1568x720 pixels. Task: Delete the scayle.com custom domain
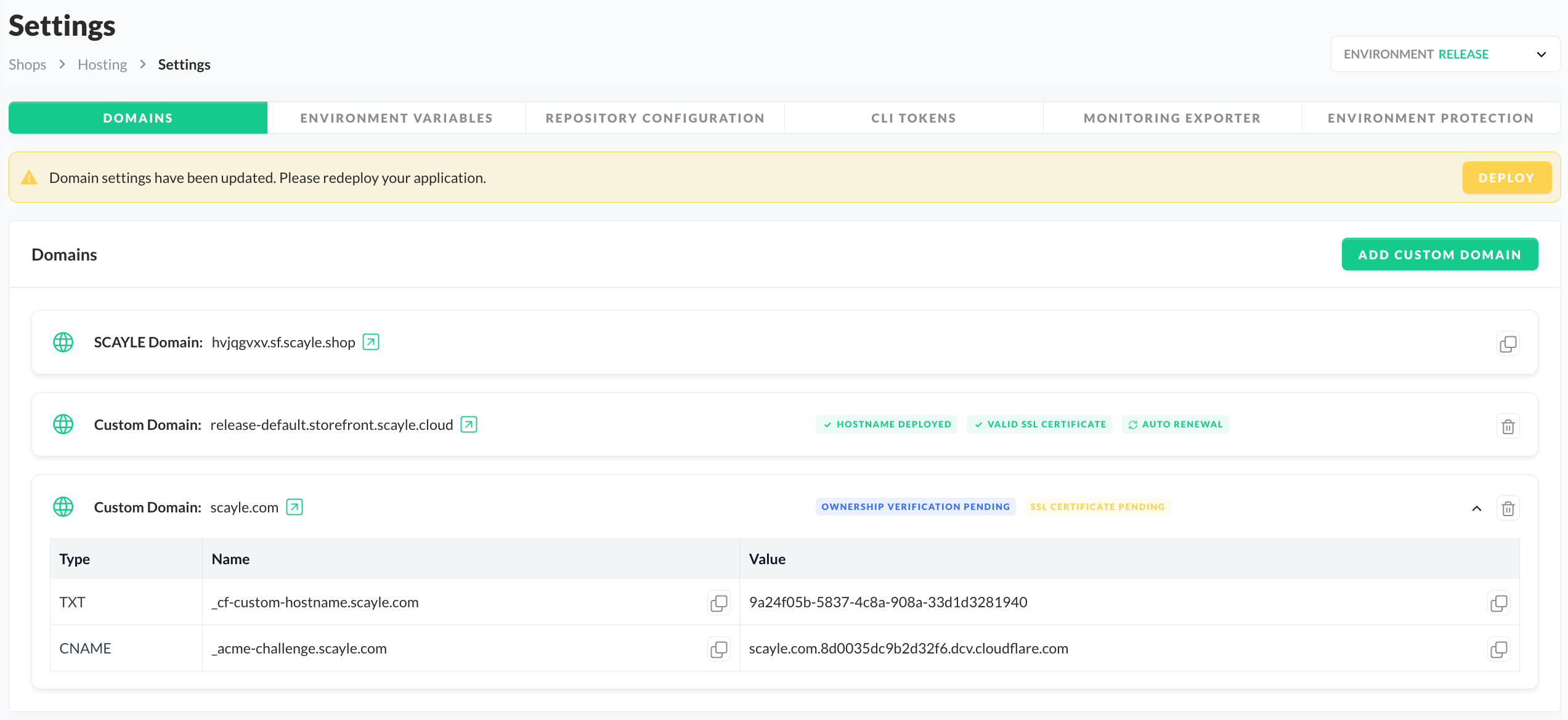click(x=1508, y=509)
